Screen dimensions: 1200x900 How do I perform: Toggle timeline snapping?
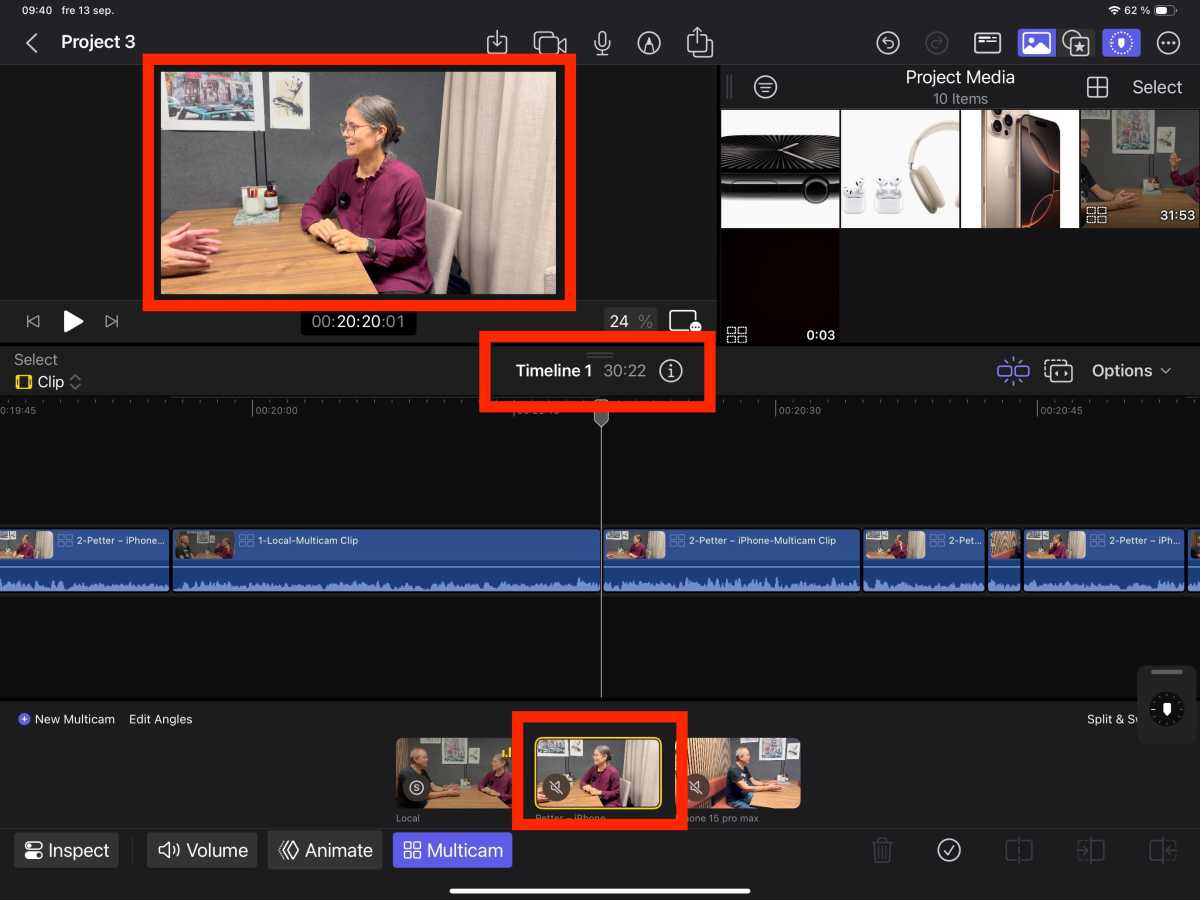pyautogui.click(x=1012, y=371)
